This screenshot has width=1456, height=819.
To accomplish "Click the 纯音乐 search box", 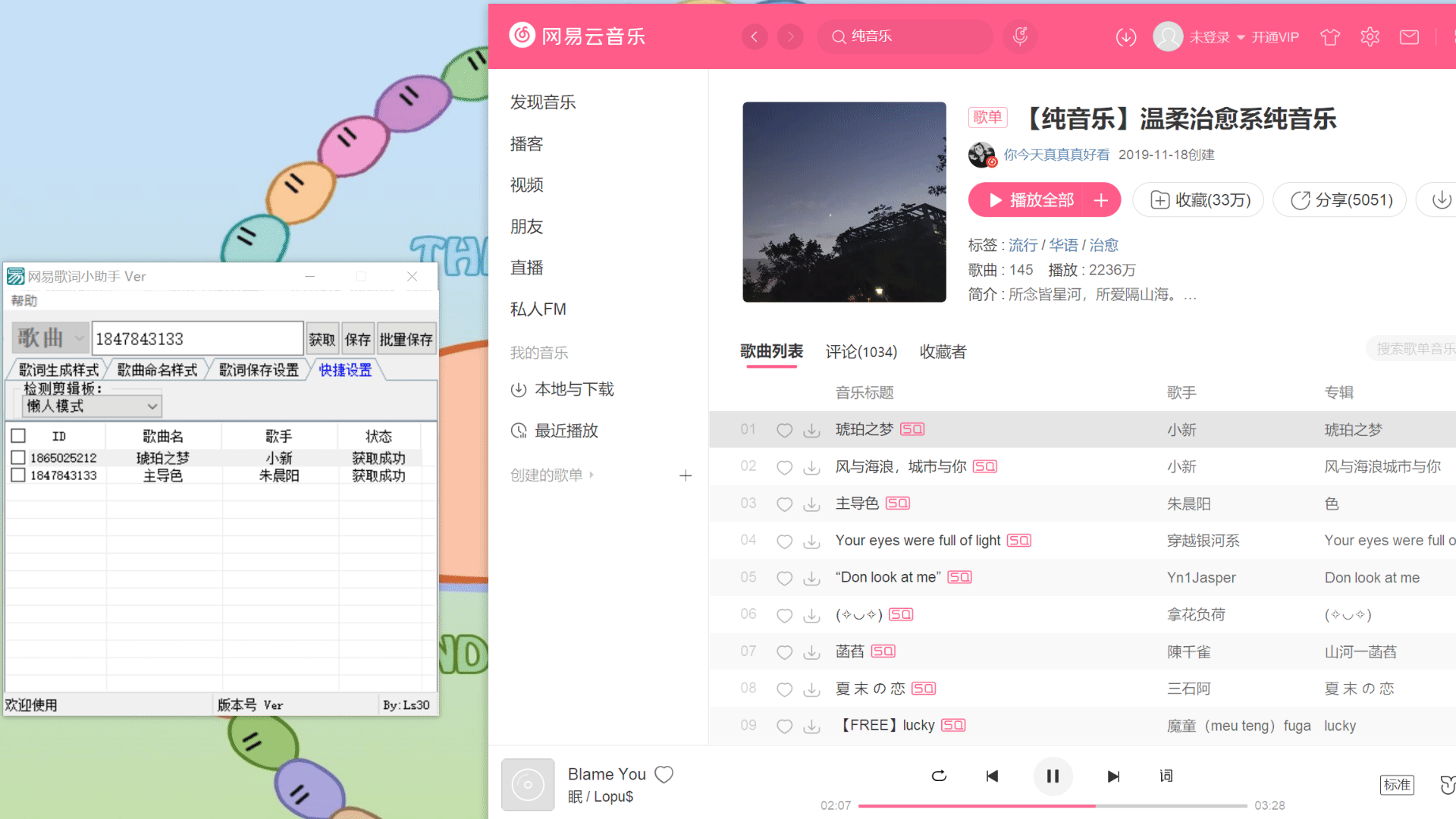I will 905,36.
